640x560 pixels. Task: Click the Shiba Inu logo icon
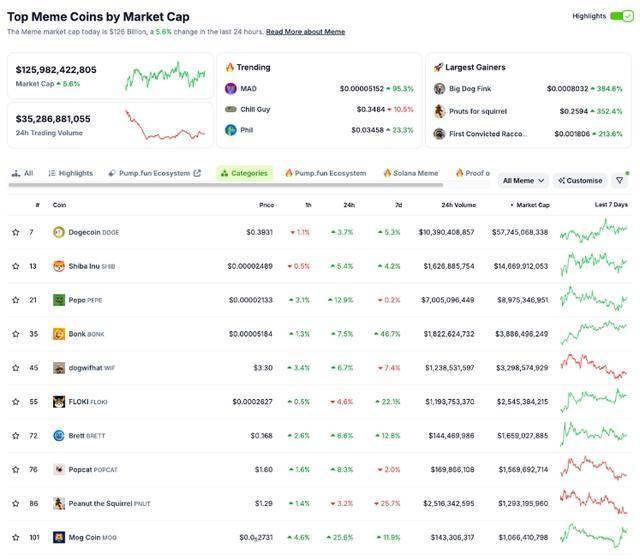[59, 266]
